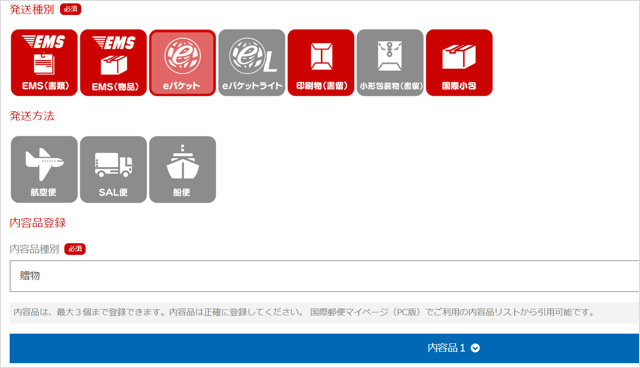Choose the eパケットライト shipment option

252,62
